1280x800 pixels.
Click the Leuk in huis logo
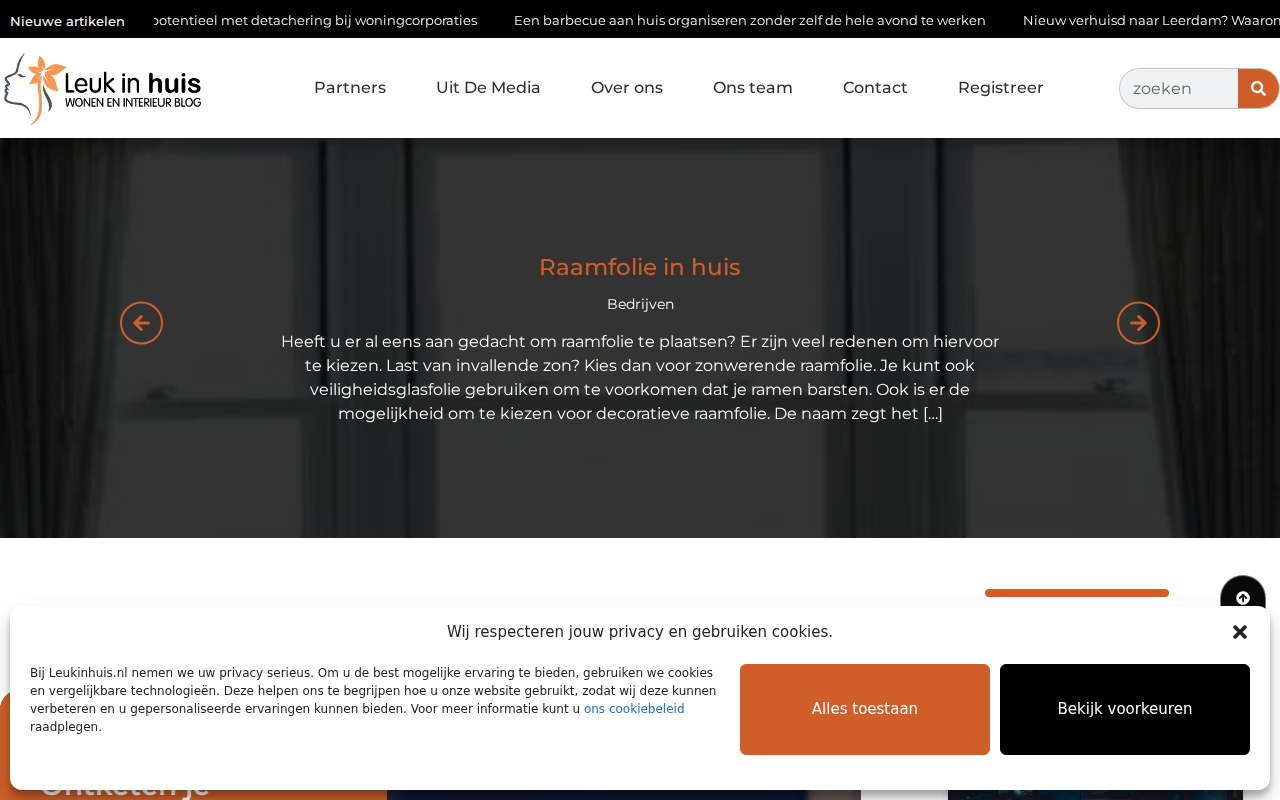tap(102, 89)
